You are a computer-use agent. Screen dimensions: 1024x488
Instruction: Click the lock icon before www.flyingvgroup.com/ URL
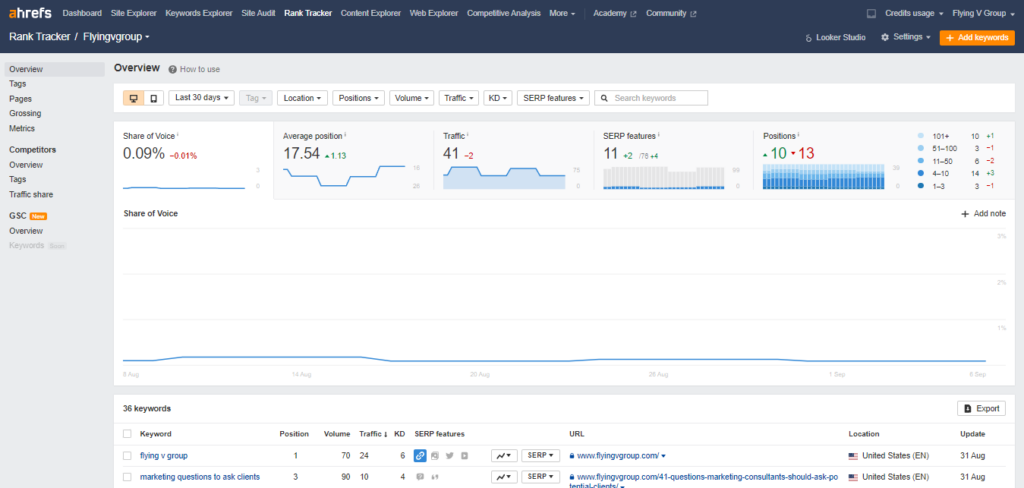pyautogui.click(x=572, y=455)
